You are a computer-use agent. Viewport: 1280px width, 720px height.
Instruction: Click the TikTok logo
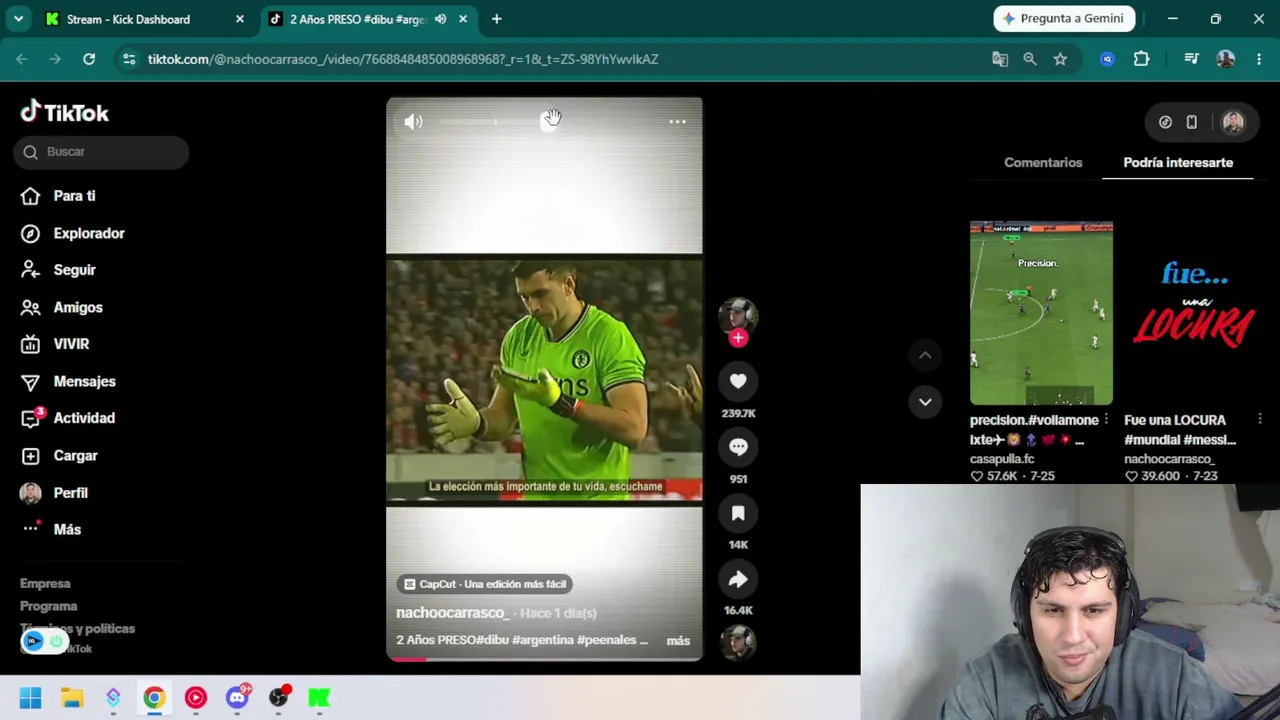[65, 112]
